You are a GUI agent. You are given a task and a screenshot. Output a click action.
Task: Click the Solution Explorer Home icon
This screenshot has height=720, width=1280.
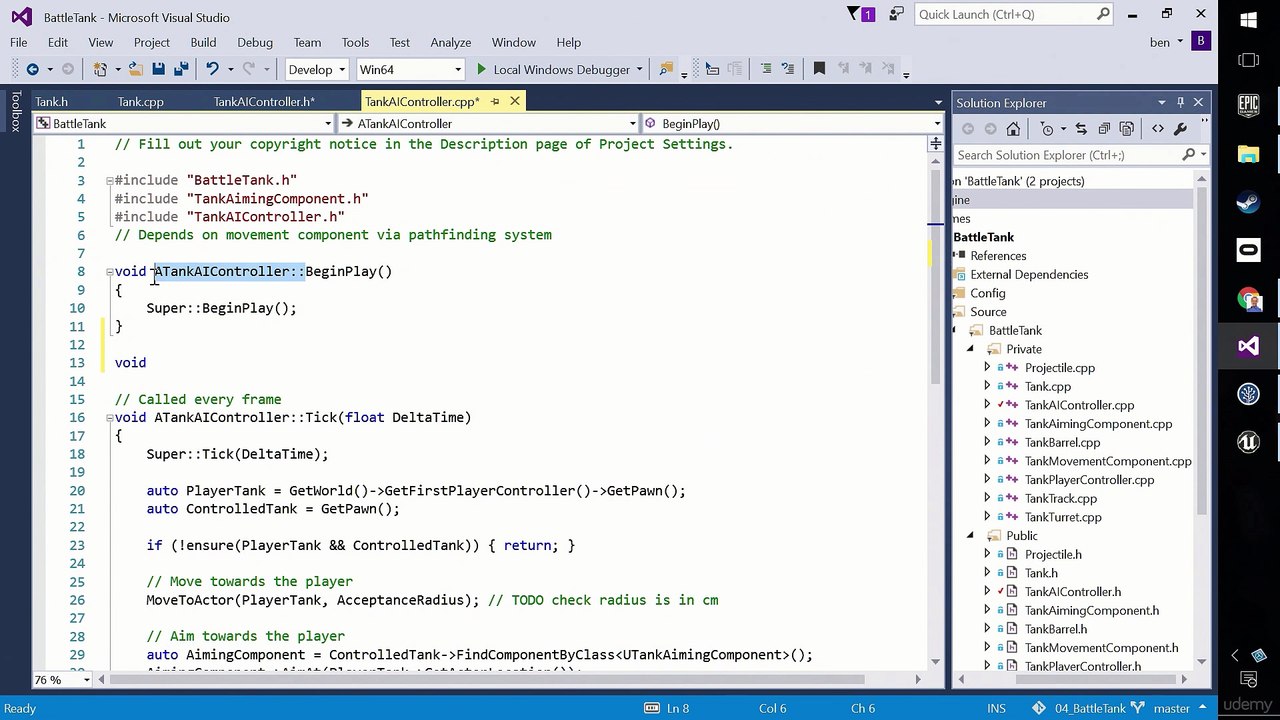click(1013, 129)
